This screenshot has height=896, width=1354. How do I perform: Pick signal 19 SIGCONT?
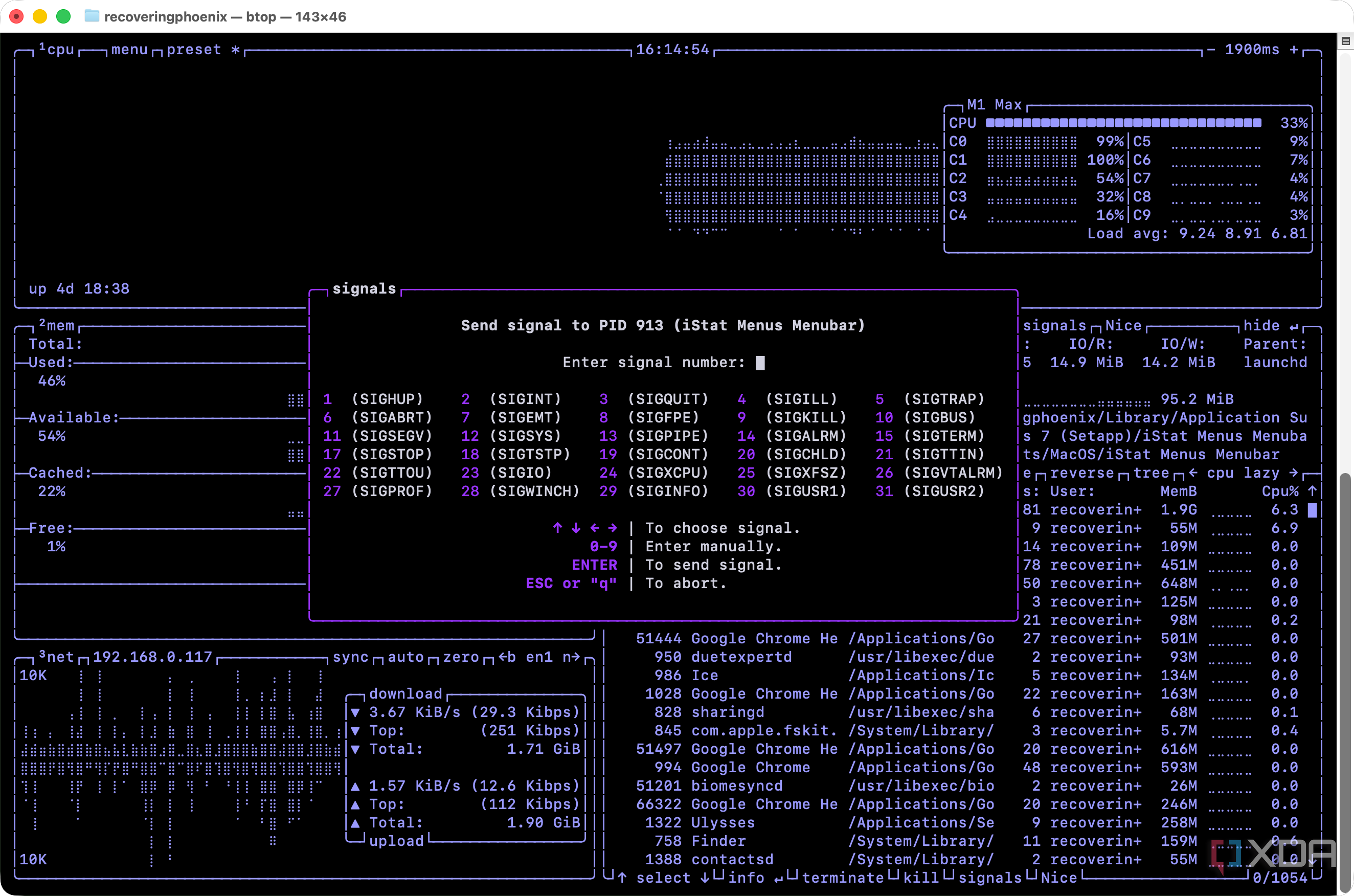tap(653, 454)
